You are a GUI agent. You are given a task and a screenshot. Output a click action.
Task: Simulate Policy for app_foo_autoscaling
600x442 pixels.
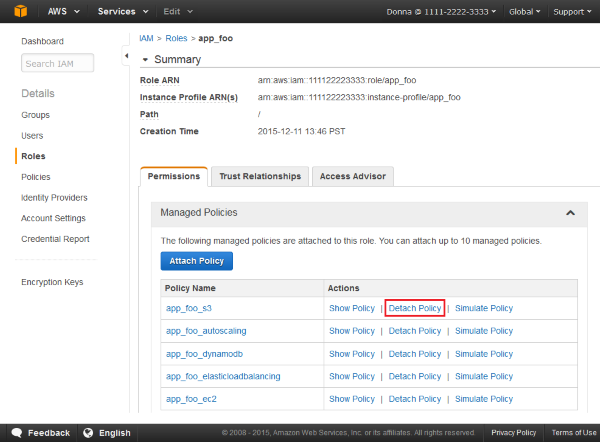(x=484, y=331)
